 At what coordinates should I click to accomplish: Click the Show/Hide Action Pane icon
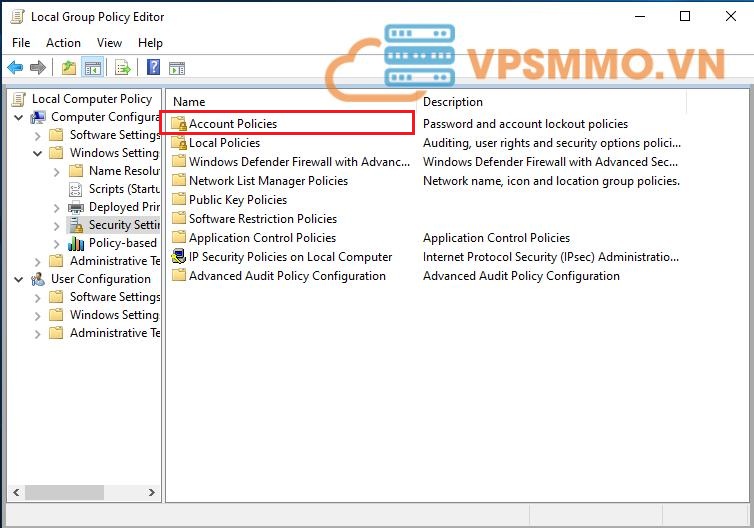tap(177, 67)
